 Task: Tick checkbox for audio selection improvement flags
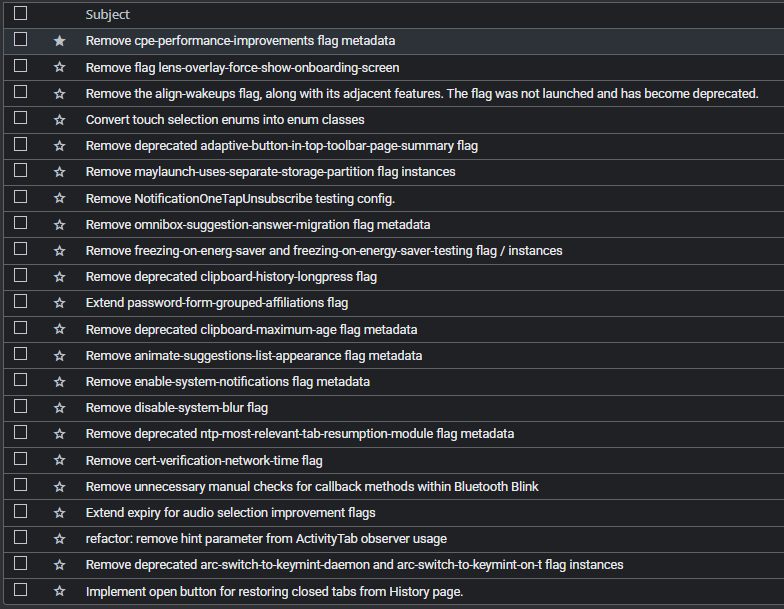(x=20, y=511)
